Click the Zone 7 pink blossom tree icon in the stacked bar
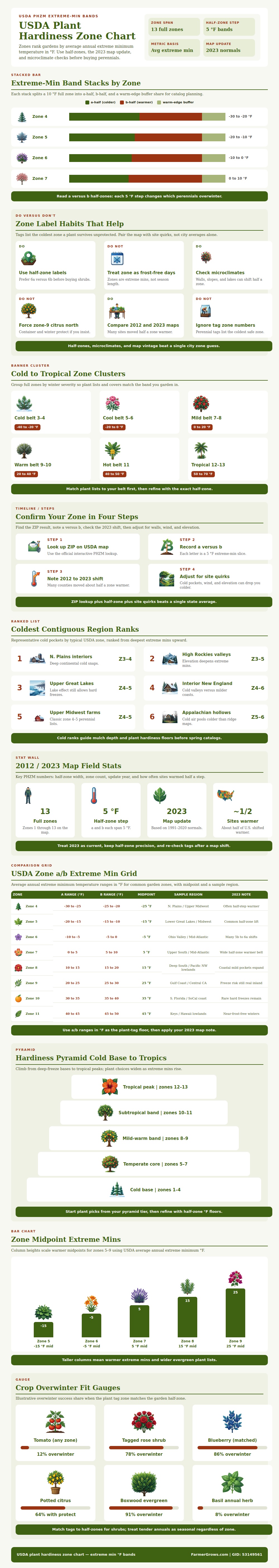This screenshot has height=1568, width=279. 22,178
